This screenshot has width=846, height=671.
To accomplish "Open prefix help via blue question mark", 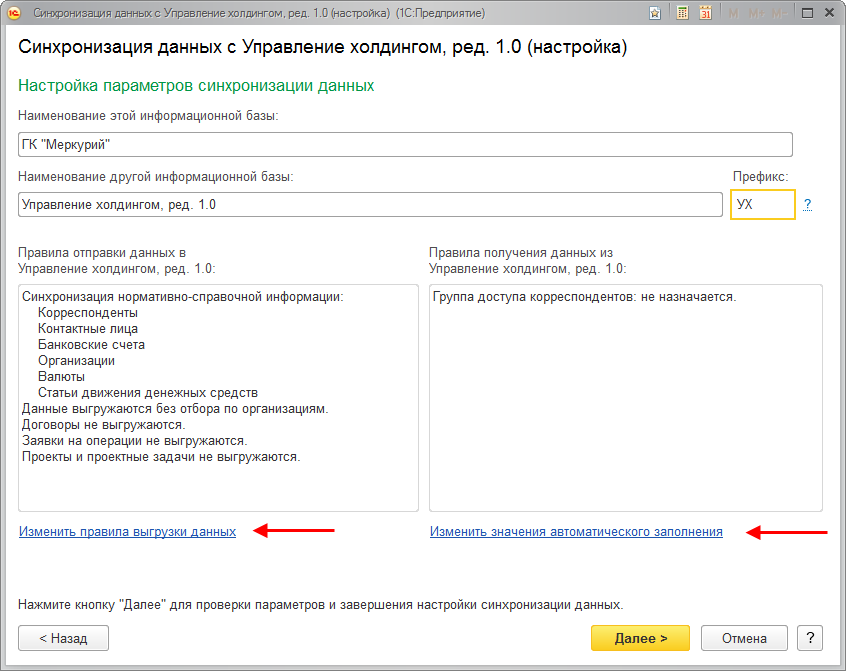I will click(x=807, y=204).
